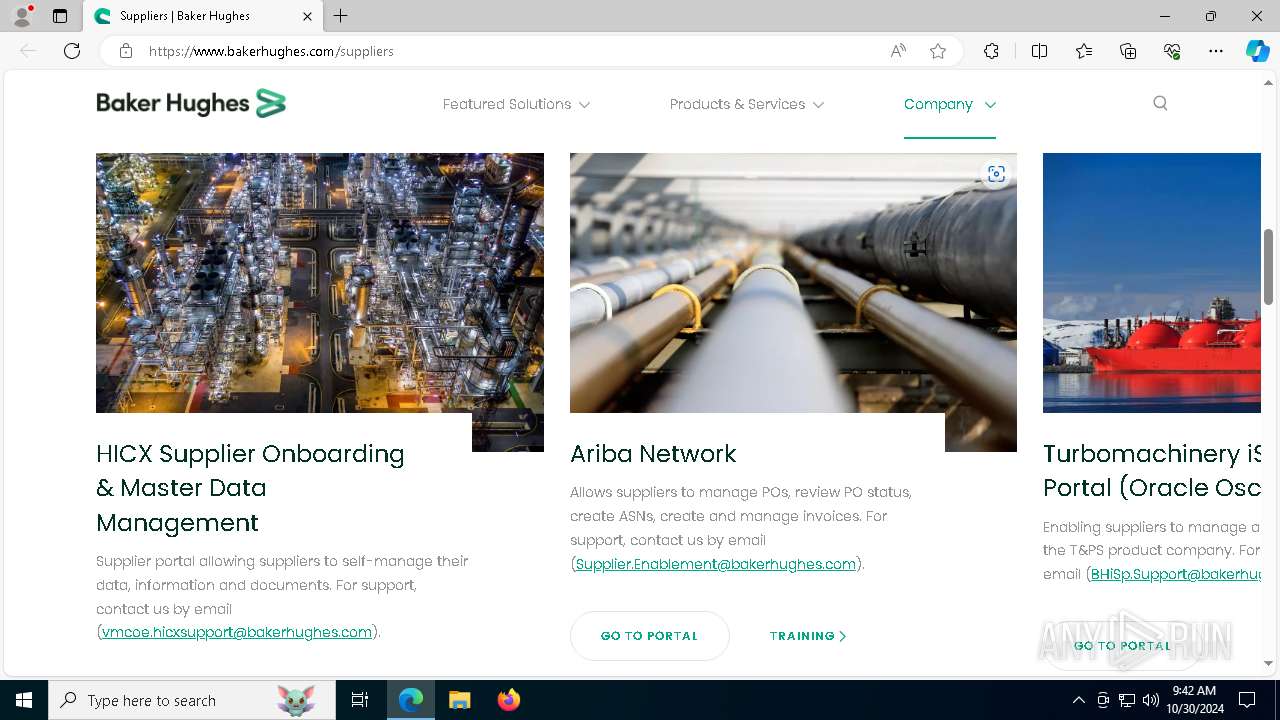Click the taskbar search box
1280x720 pixels.
(192, 700)
